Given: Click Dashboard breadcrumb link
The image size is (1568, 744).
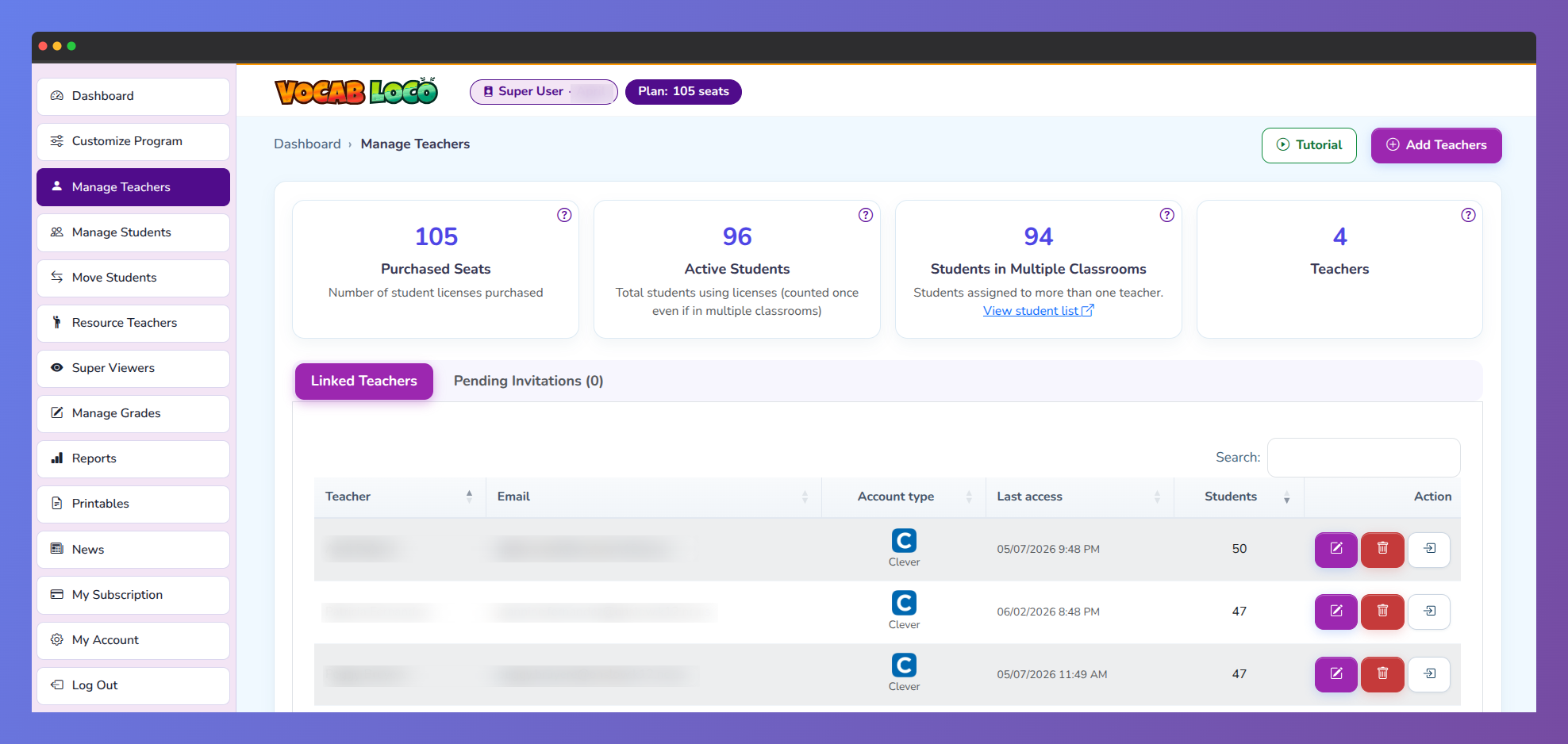Looking at the screenshot, I should 307,144.
